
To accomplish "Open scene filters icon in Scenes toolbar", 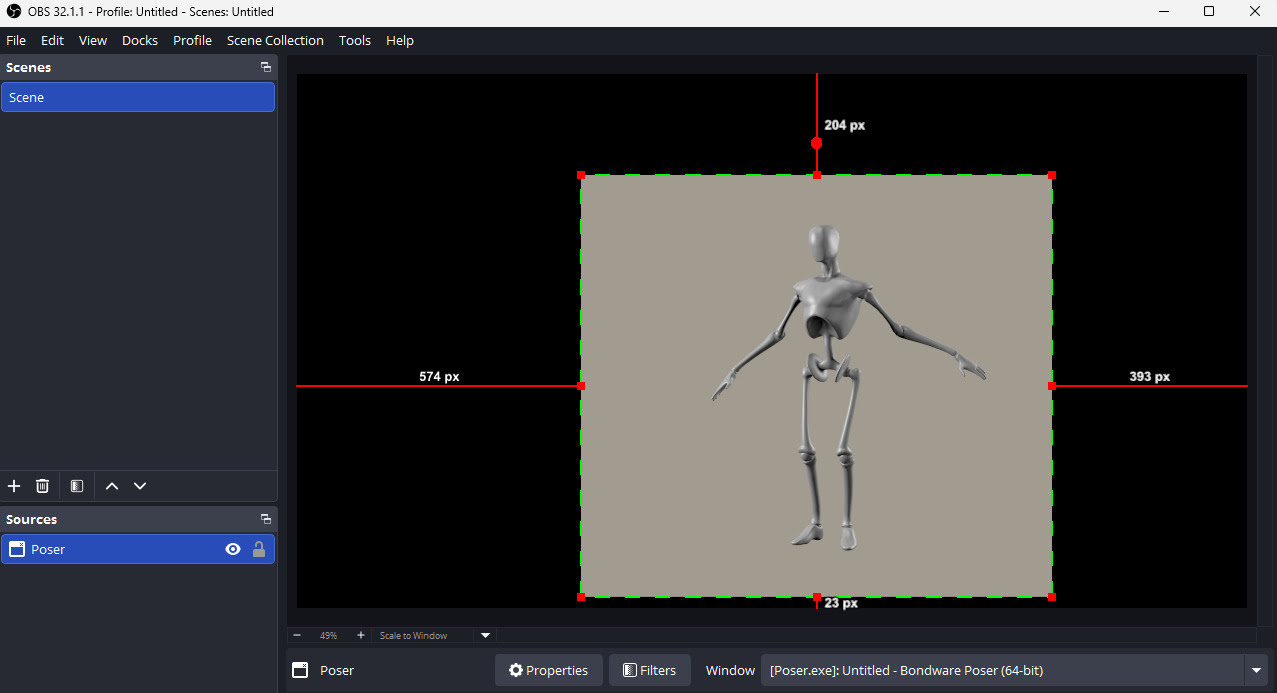I will 77,486.
